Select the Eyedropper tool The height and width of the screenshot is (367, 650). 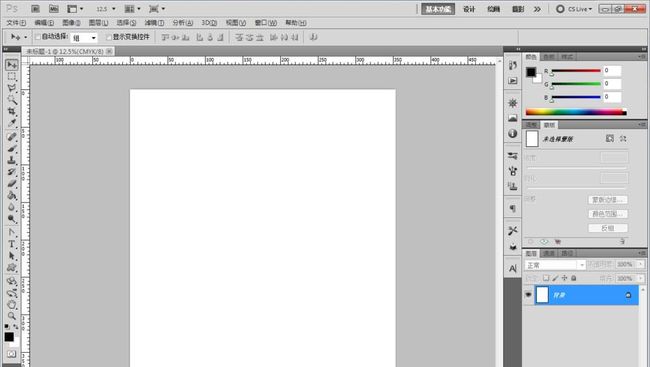click(x=12, y=123)
